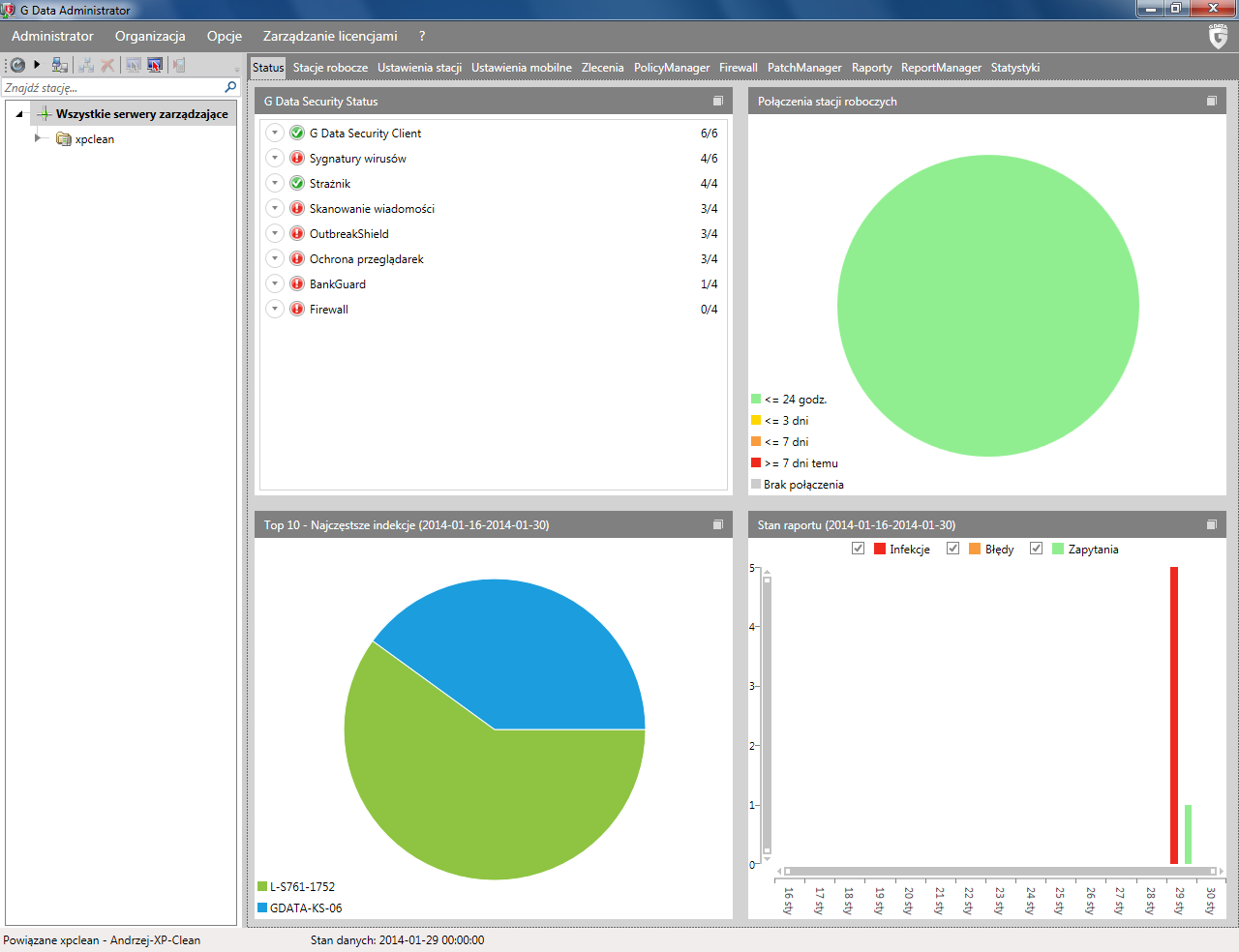Maximize the Stan raportu panel
Viewport: 1239px width, 952px height.
point(1212,524)
